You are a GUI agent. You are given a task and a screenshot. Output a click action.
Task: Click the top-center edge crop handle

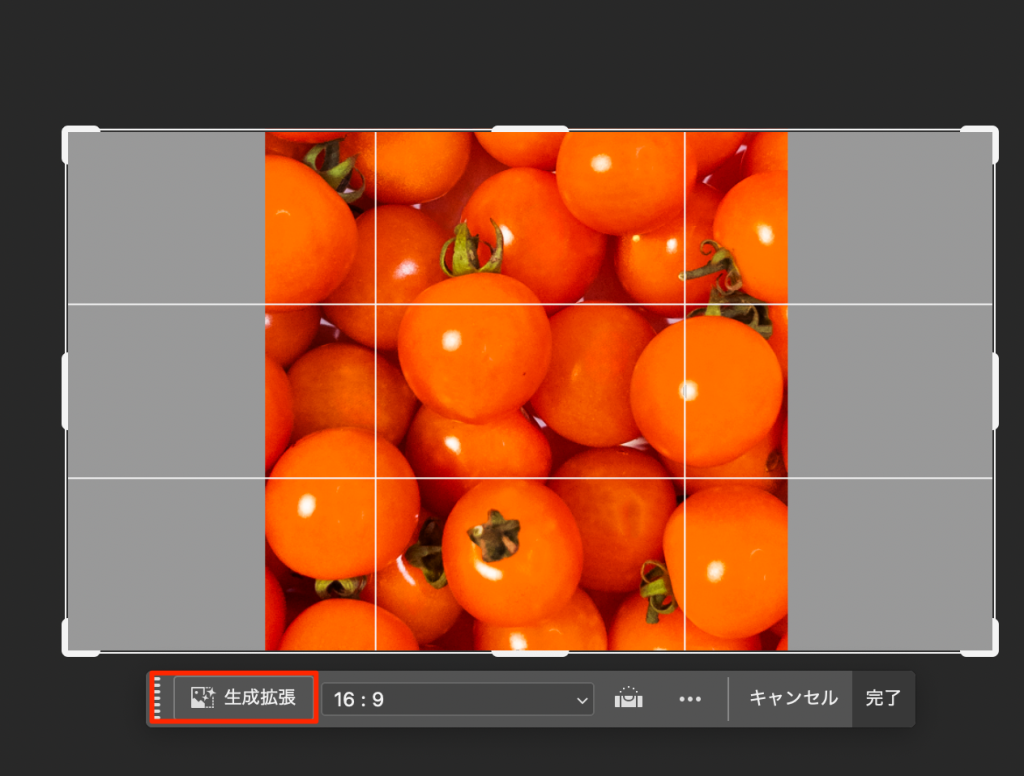pyautogui.click(x=530, y=129)
